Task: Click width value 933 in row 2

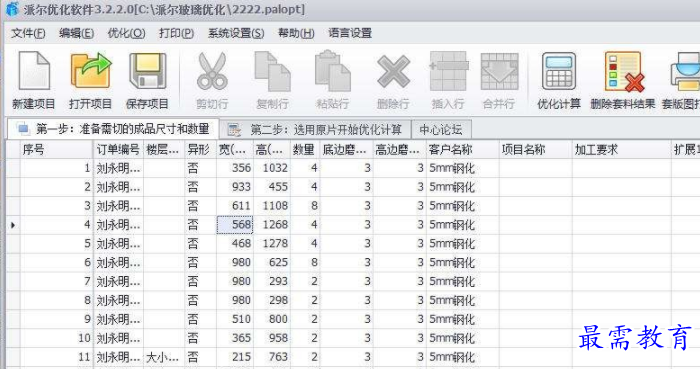Action: tap(241, 187)
